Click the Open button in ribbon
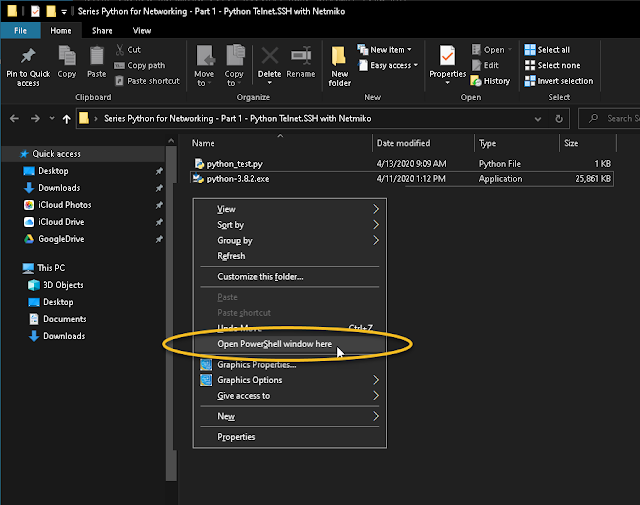 point(491,50)
